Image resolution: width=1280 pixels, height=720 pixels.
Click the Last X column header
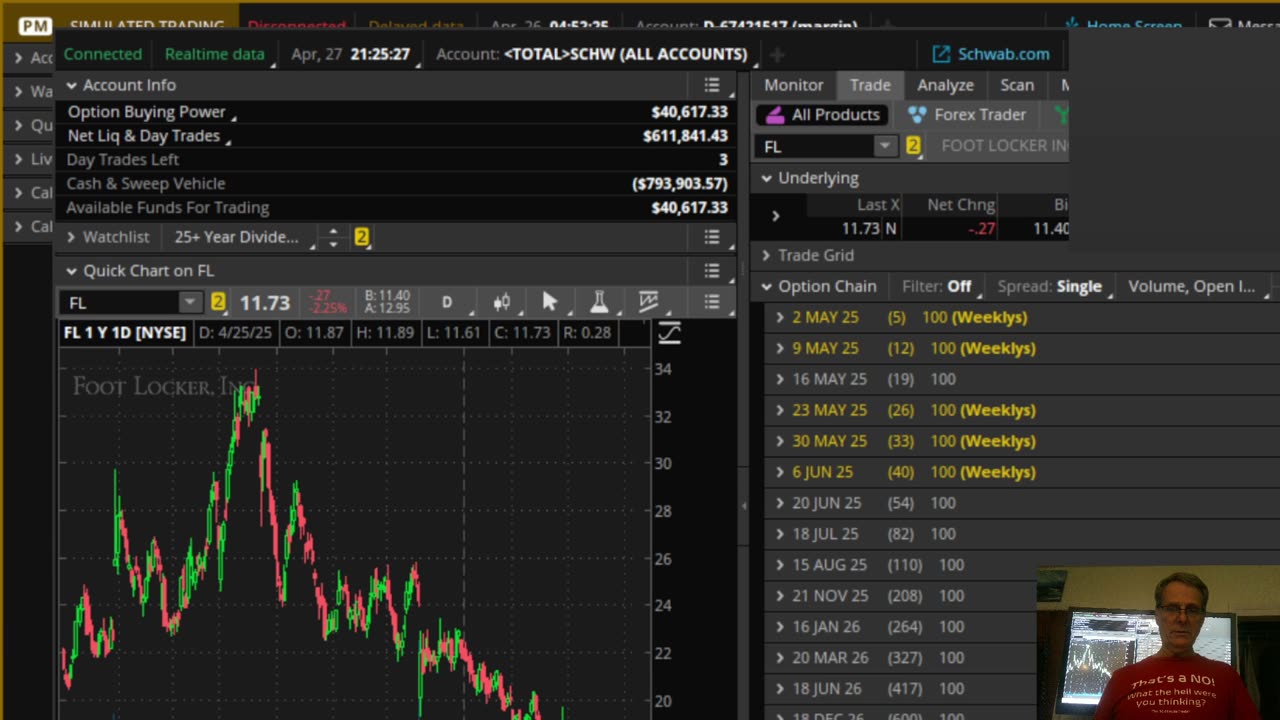pyautogui.click(x=878, y=205)
